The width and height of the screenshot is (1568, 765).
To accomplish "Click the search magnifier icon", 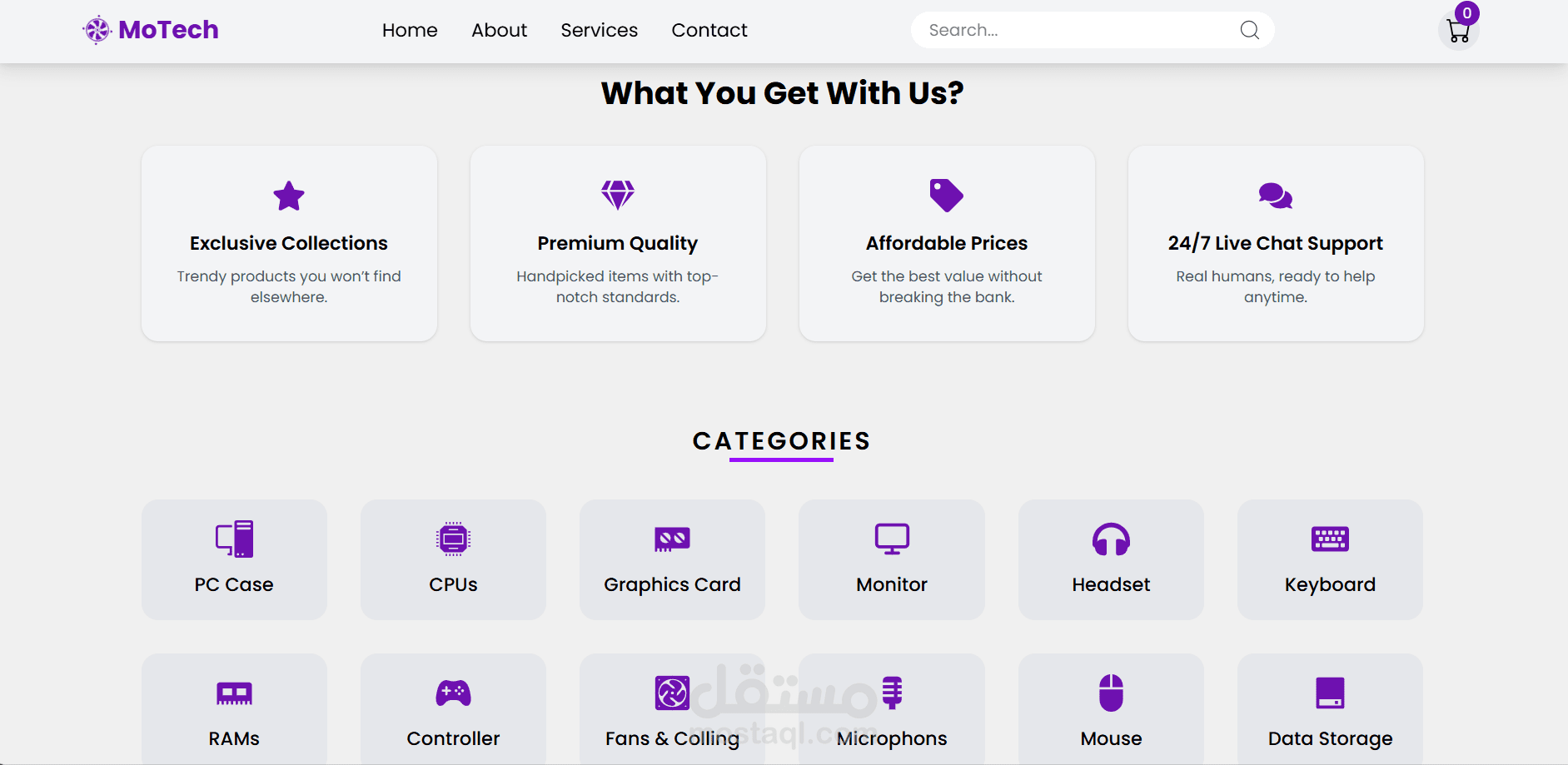I will (1249, 30).
